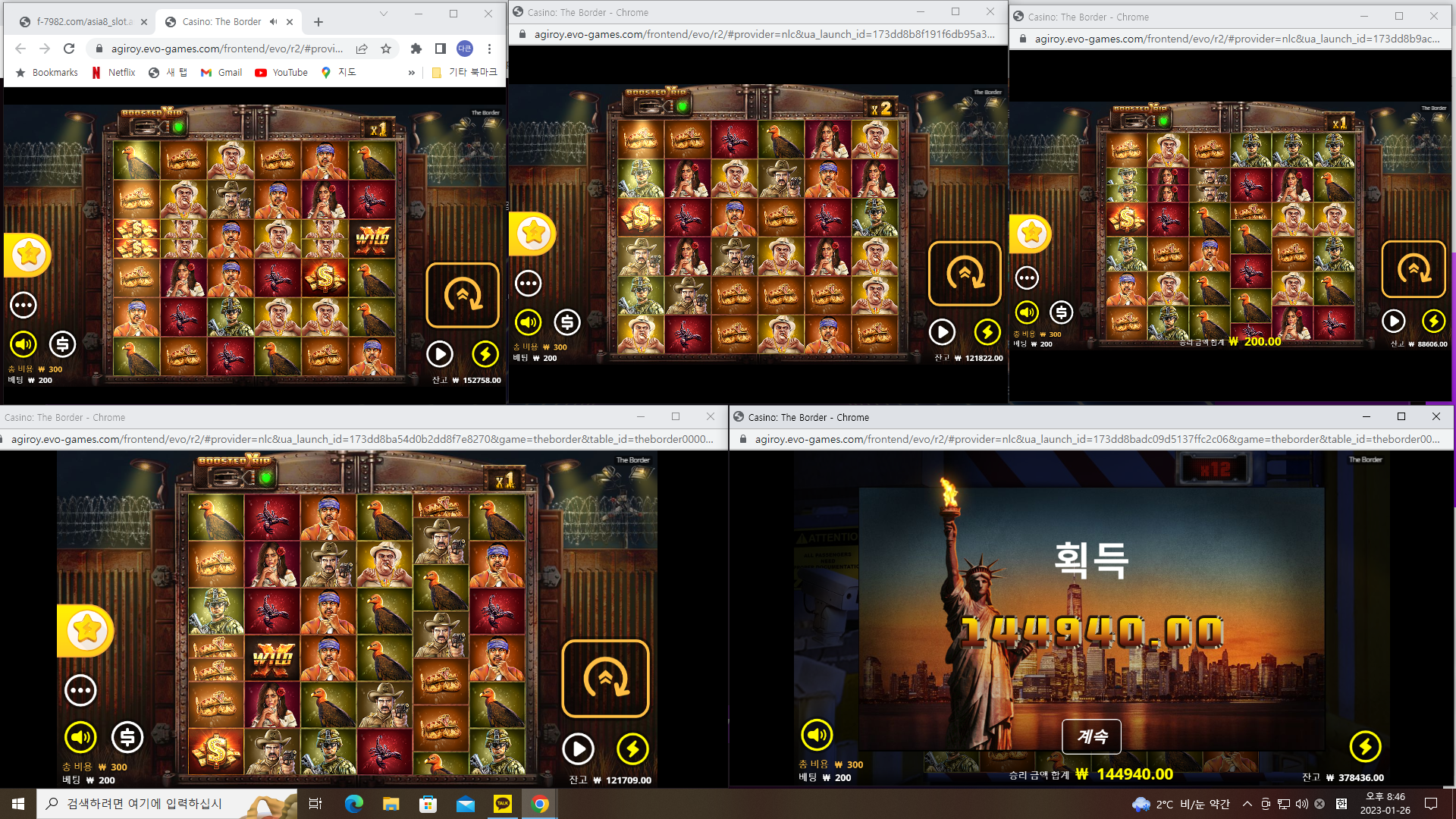1456x819 pixels.
Task: Open the three-dot game menu in 152758.00 game
Action: tap(24, 305)
